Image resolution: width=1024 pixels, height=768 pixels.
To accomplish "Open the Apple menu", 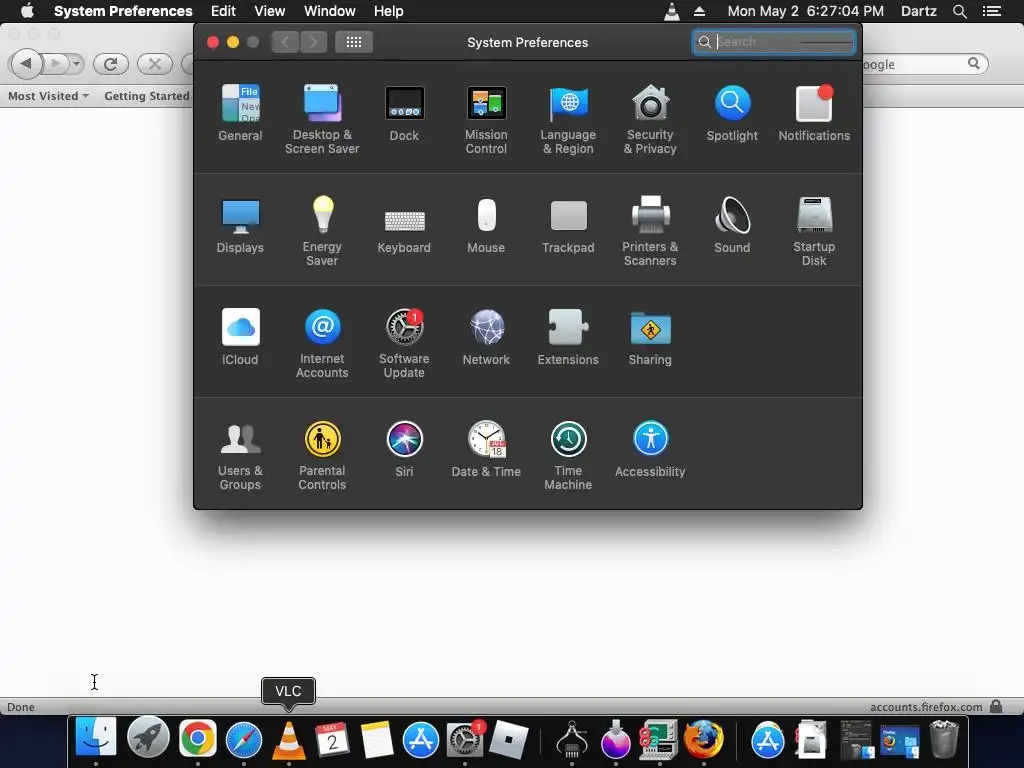I will [x=27, y=11].
